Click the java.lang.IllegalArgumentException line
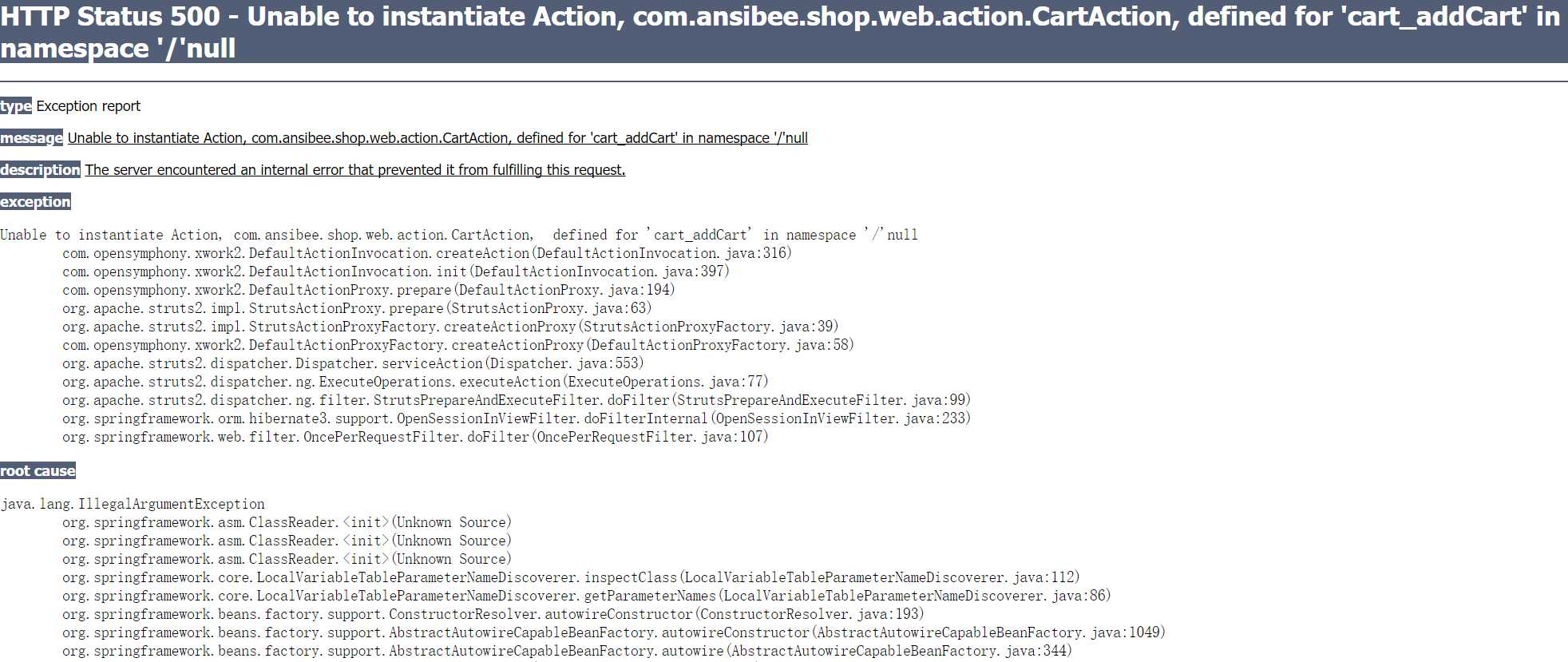 point(133,504)
